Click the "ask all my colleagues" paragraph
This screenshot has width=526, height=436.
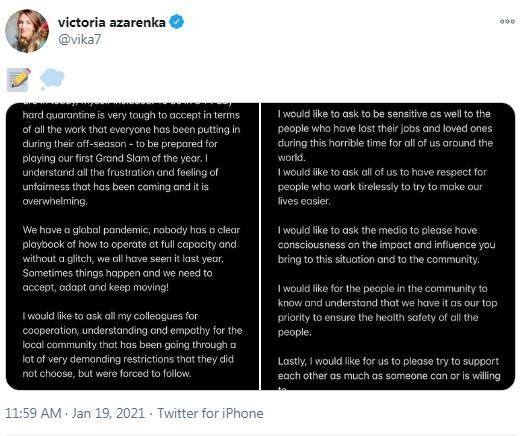[133, 345]
